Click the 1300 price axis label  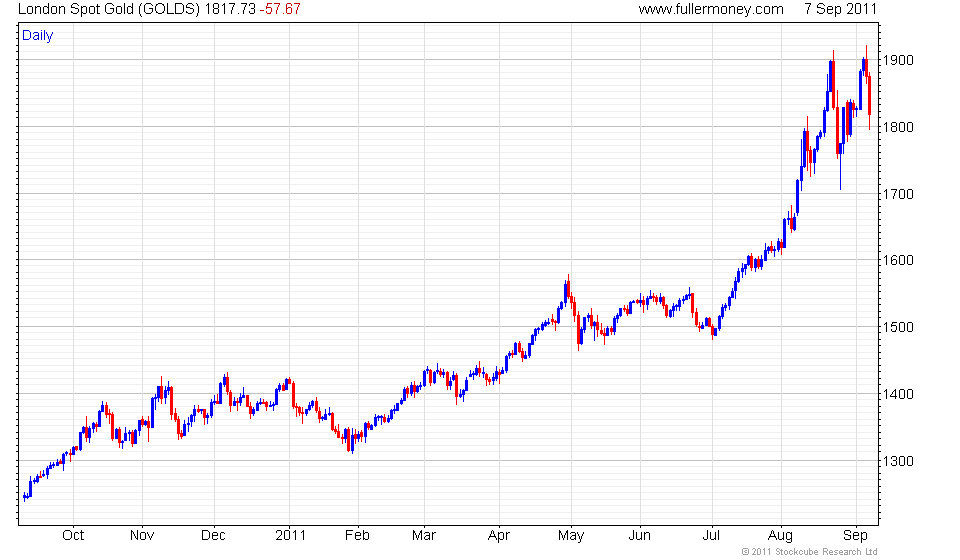tap(898, 461)
